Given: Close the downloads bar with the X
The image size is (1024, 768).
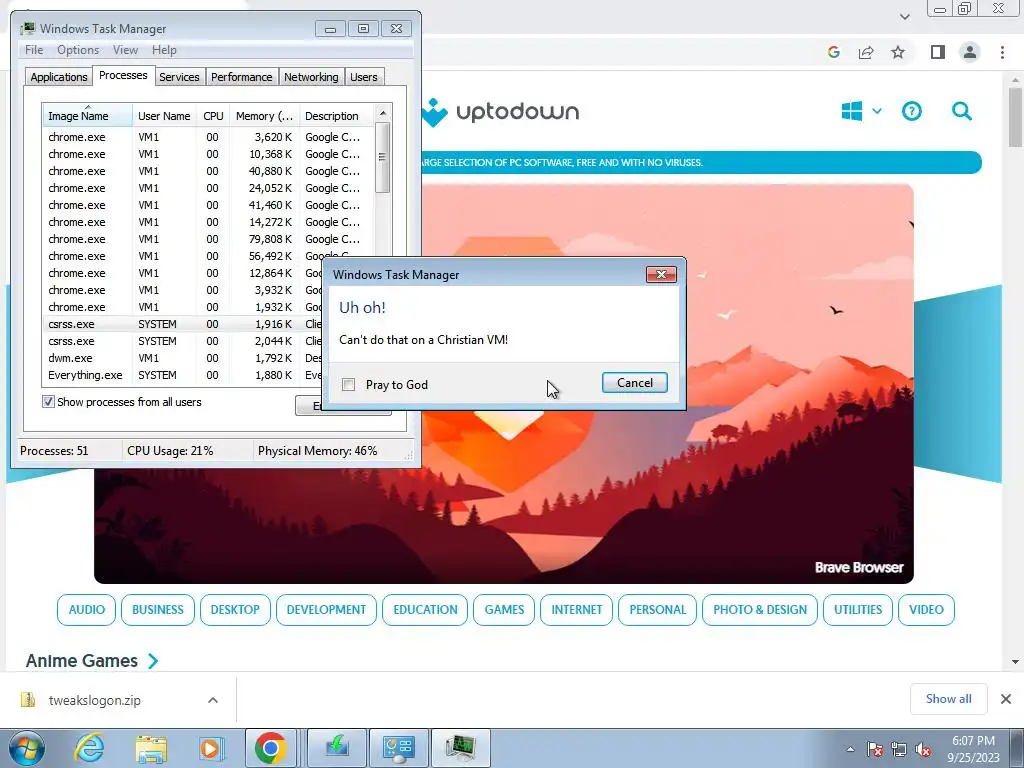Looking at the screenshot, I should (1006, 699).
